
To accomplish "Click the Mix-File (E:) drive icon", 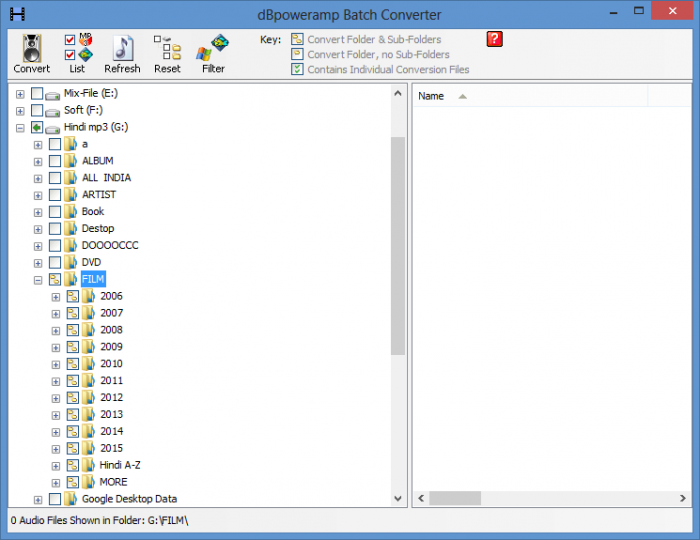I will coord(53,95).
